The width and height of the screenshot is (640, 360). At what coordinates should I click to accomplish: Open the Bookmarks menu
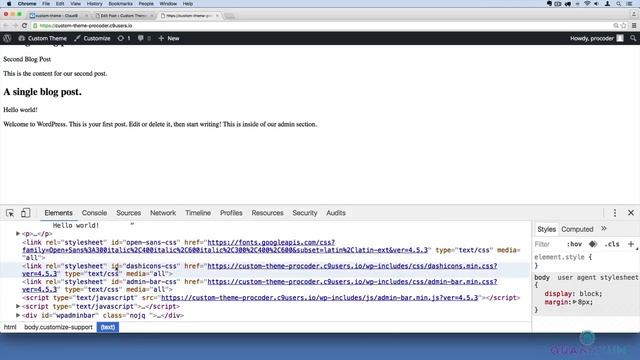120,4
